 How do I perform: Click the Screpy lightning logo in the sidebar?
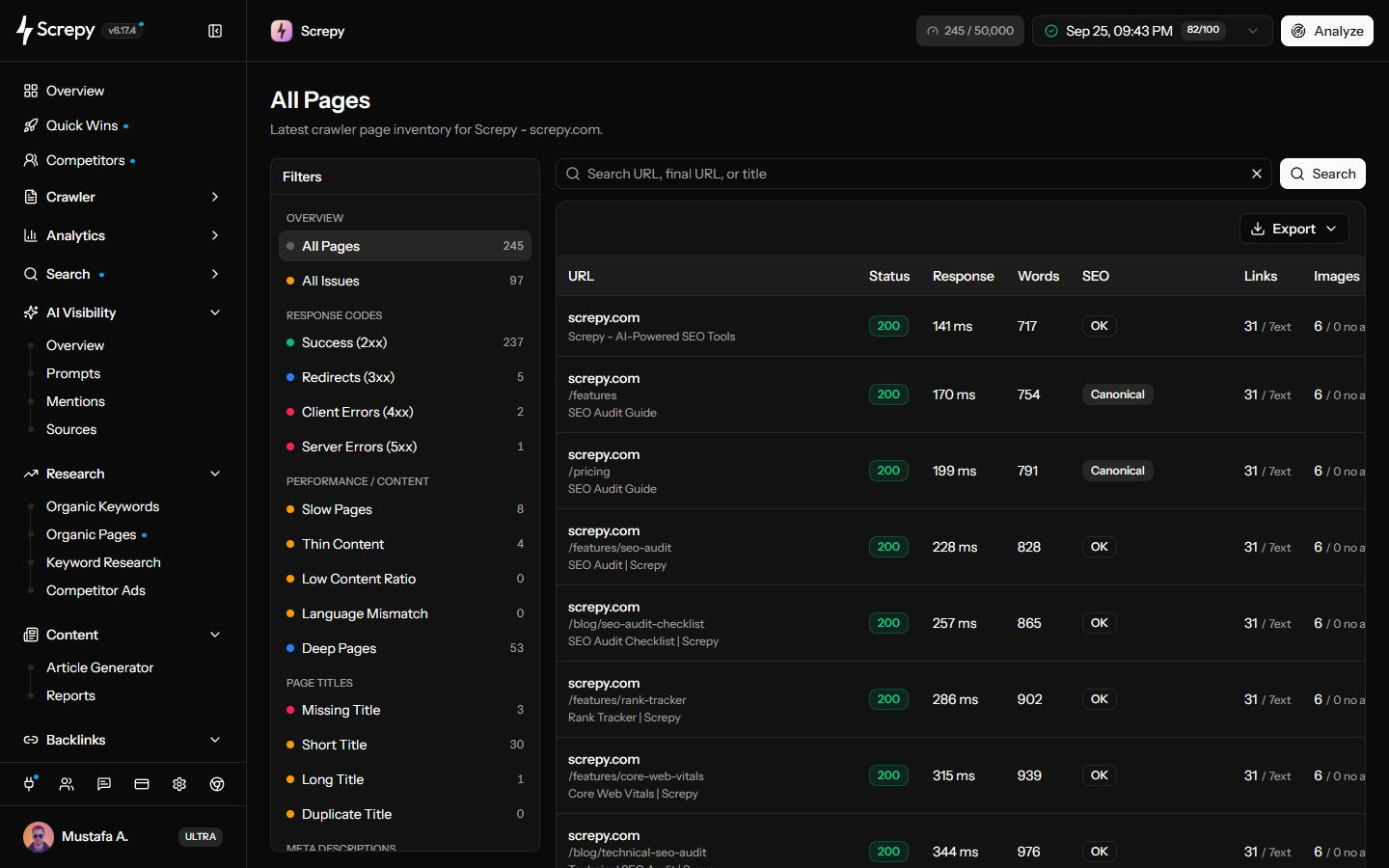coord(25,30)
